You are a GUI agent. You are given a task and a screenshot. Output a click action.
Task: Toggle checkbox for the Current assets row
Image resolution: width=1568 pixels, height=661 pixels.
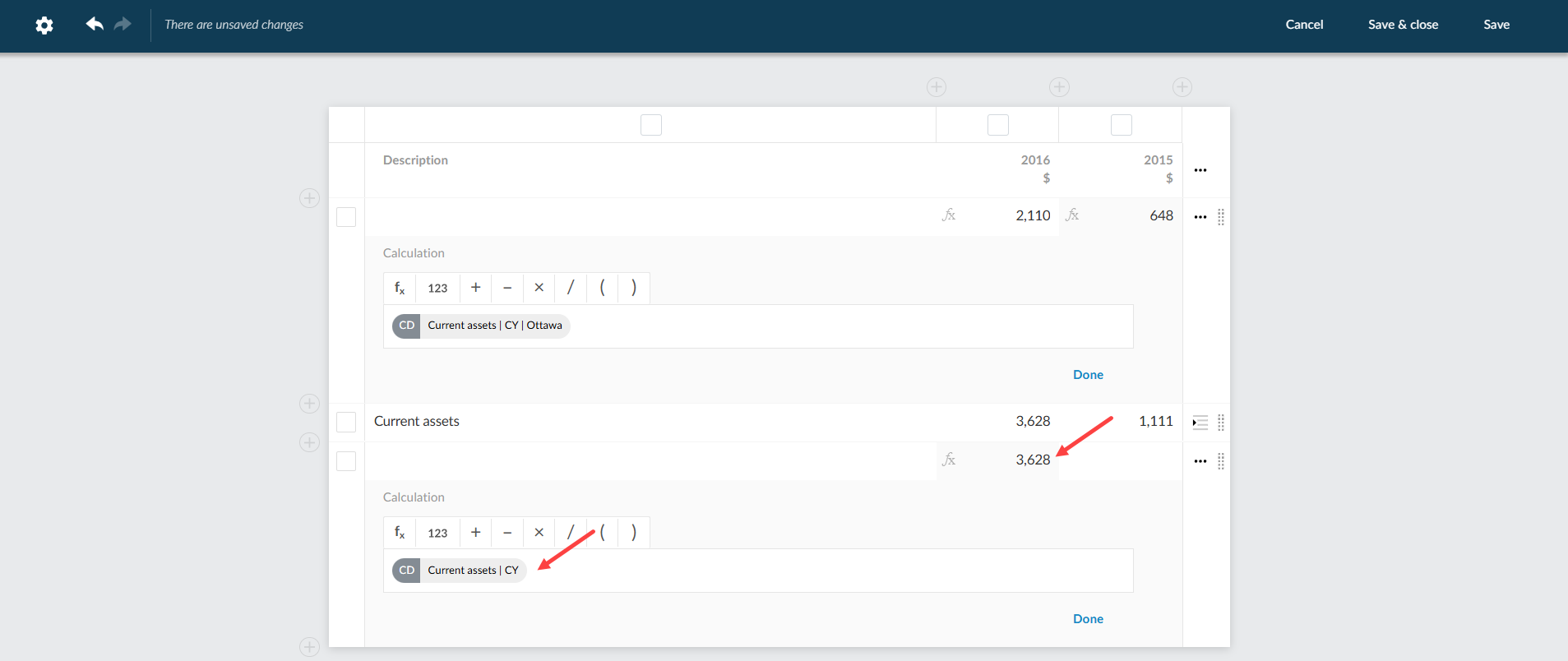click(x=346, y=422)
